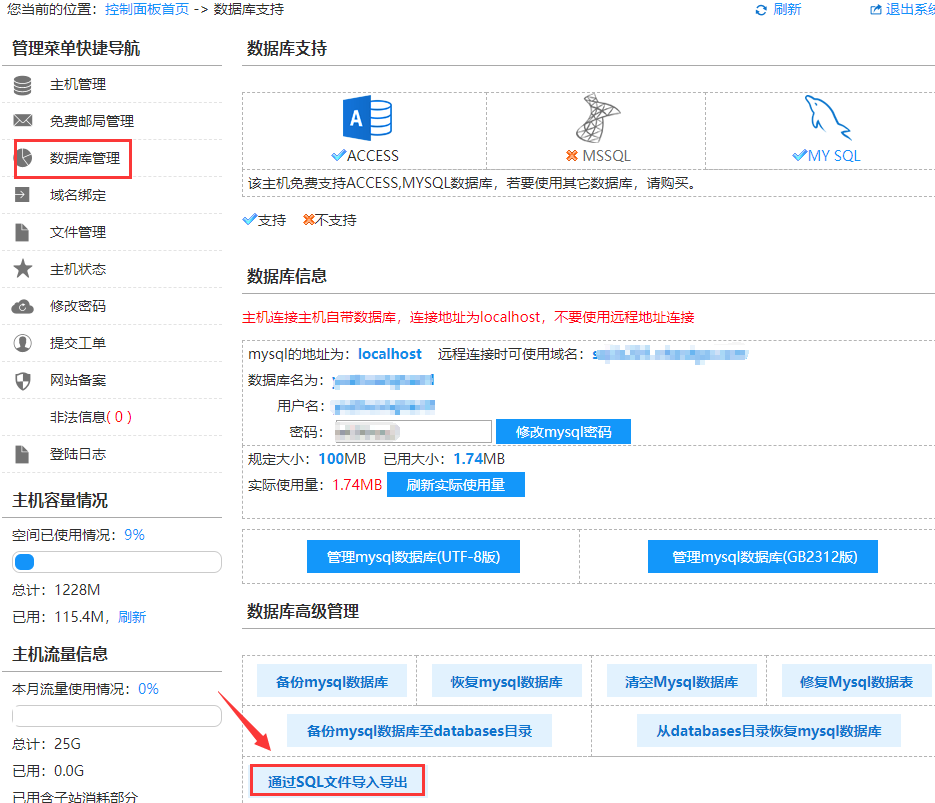Click the ACCESS database logo icon

pyautogui.click(x=366, y=119)
